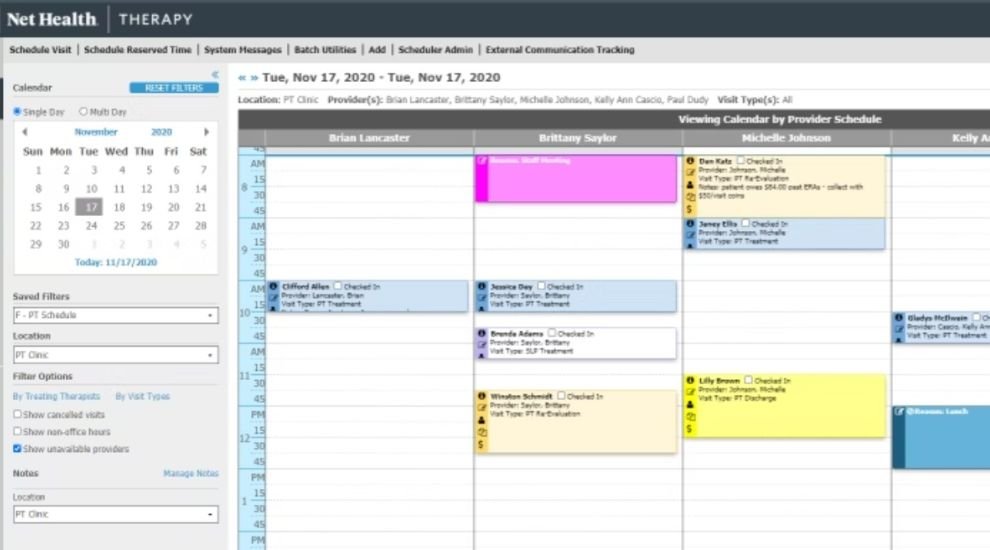Click patient icon on Lilly Brown appointment
This screenshot has width=990, height=550.
690,404
